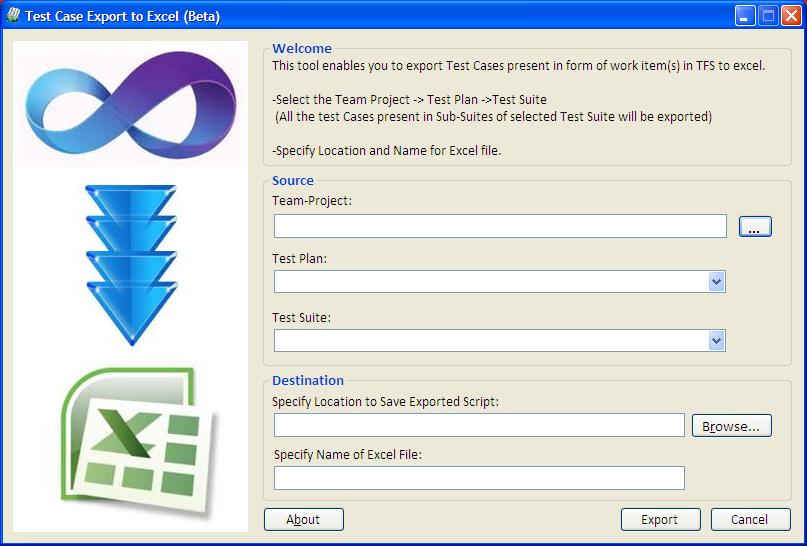This screenshot has width=807, height=546.
Task: Click the 'Destination' group heading
Action: click(x=308, y=380)
